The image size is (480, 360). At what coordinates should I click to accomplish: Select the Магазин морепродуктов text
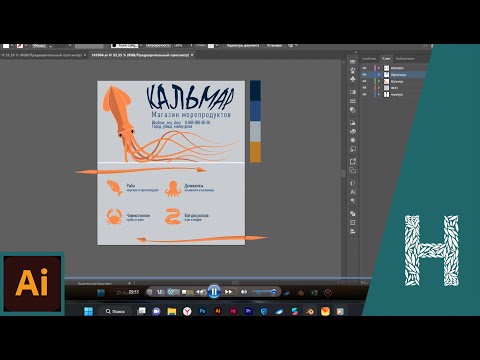(x=191, y=115)
